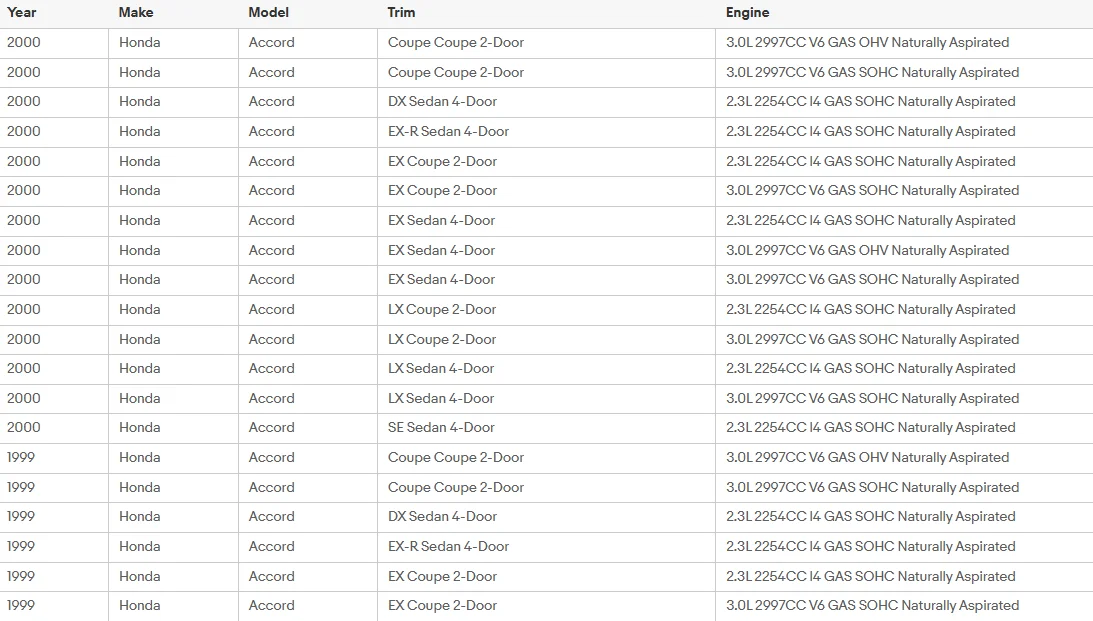Click engine cell in 2000 SE Sedan row

[904, 428]
